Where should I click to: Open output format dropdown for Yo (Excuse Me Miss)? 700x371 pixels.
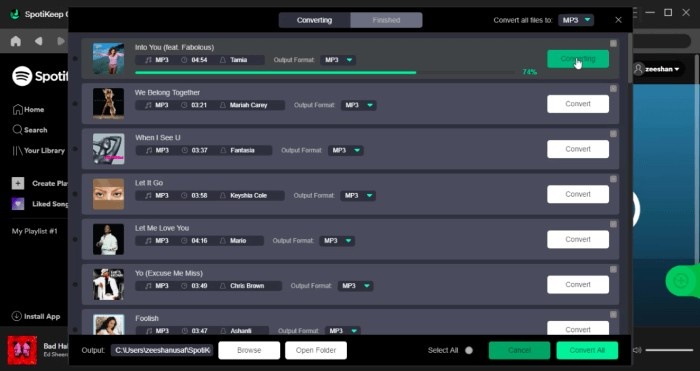[355, 286]
